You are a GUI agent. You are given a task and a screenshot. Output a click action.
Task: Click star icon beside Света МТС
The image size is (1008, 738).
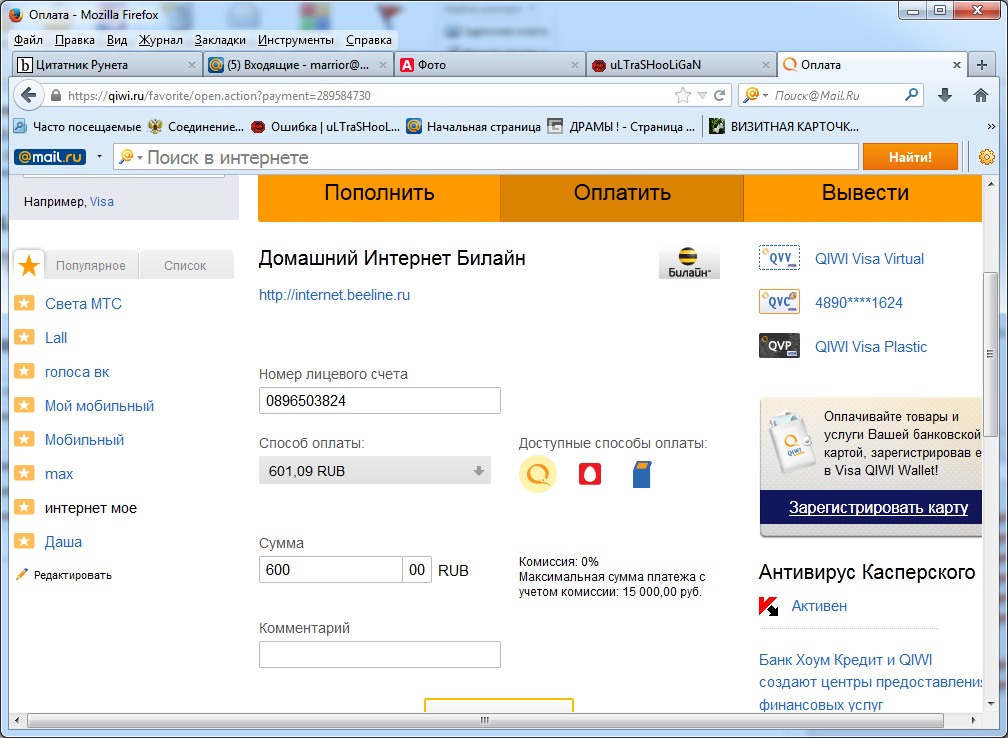(x=24, y=303)
